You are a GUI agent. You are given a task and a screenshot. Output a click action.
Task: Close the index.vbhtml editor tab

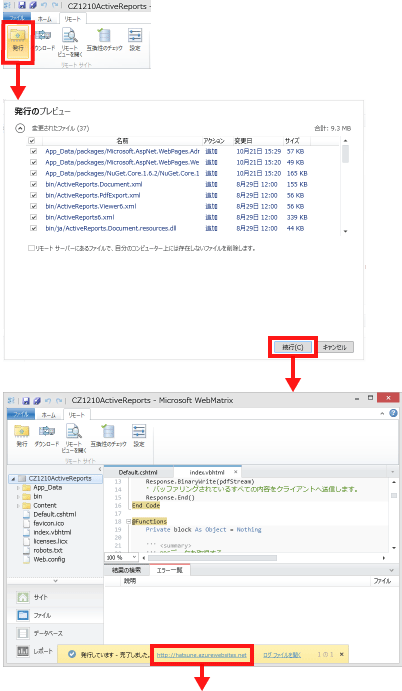[x=235, y=472]
